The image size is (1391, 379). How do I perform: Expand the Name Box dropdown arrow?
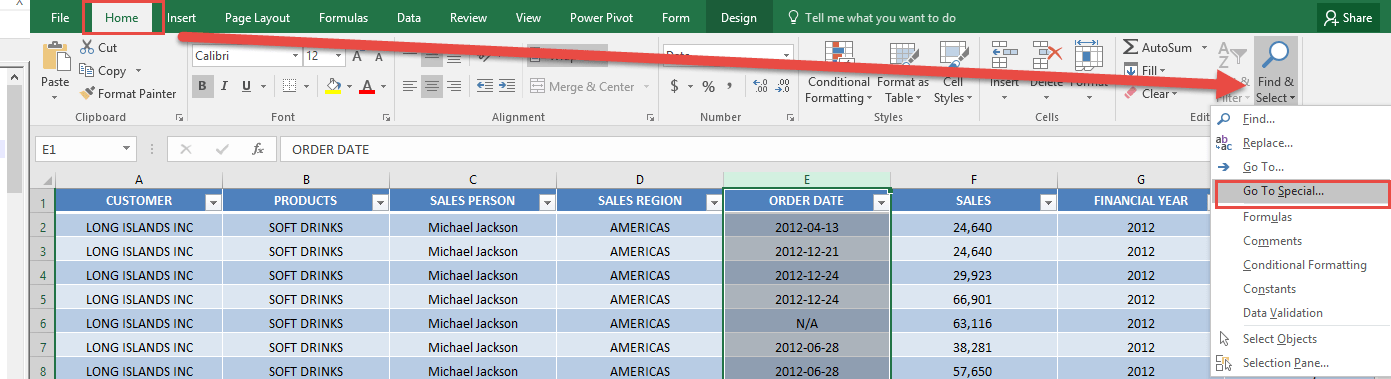tap(126, 150)
